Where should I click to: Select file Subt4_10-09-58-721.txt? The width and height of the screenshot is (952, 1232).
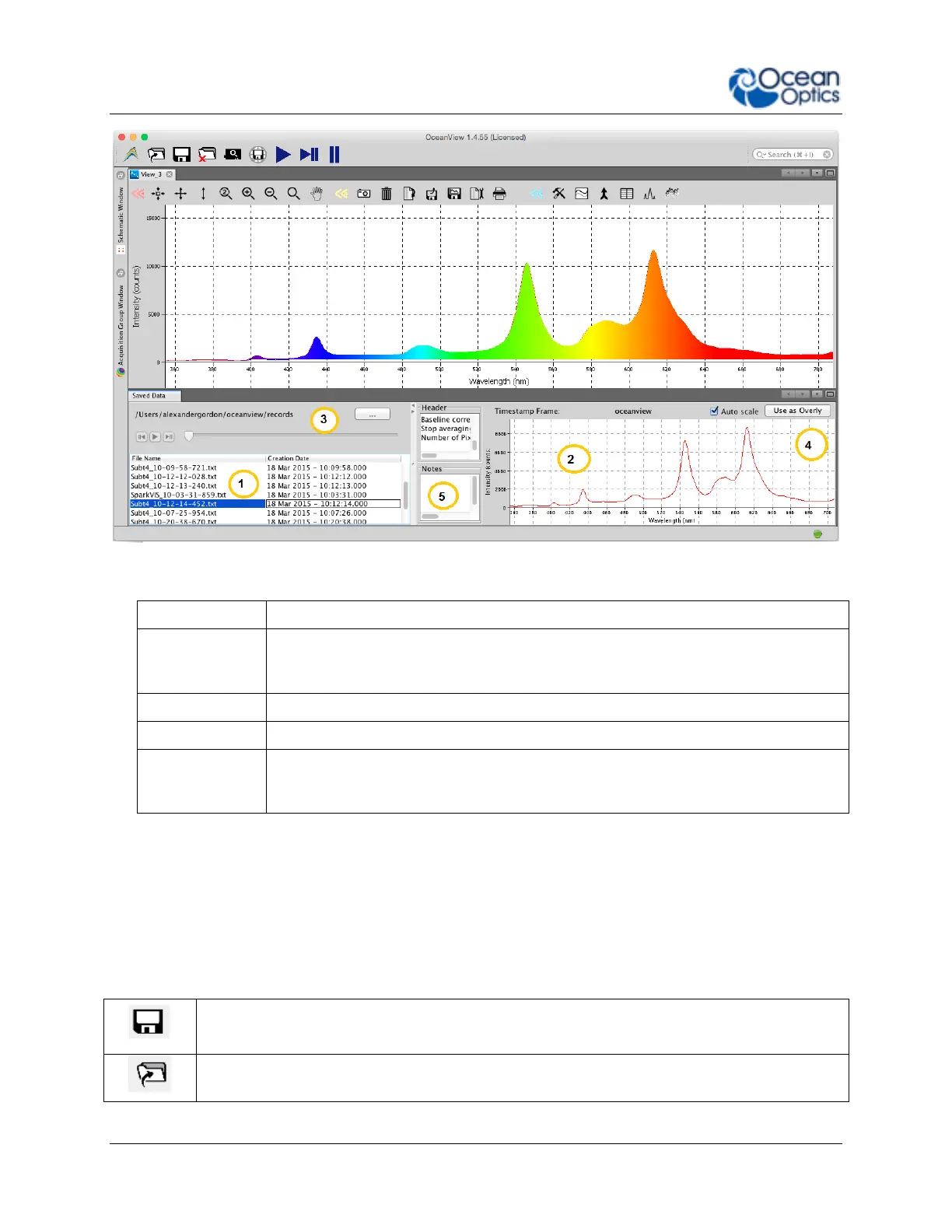(x=173, y=467)
